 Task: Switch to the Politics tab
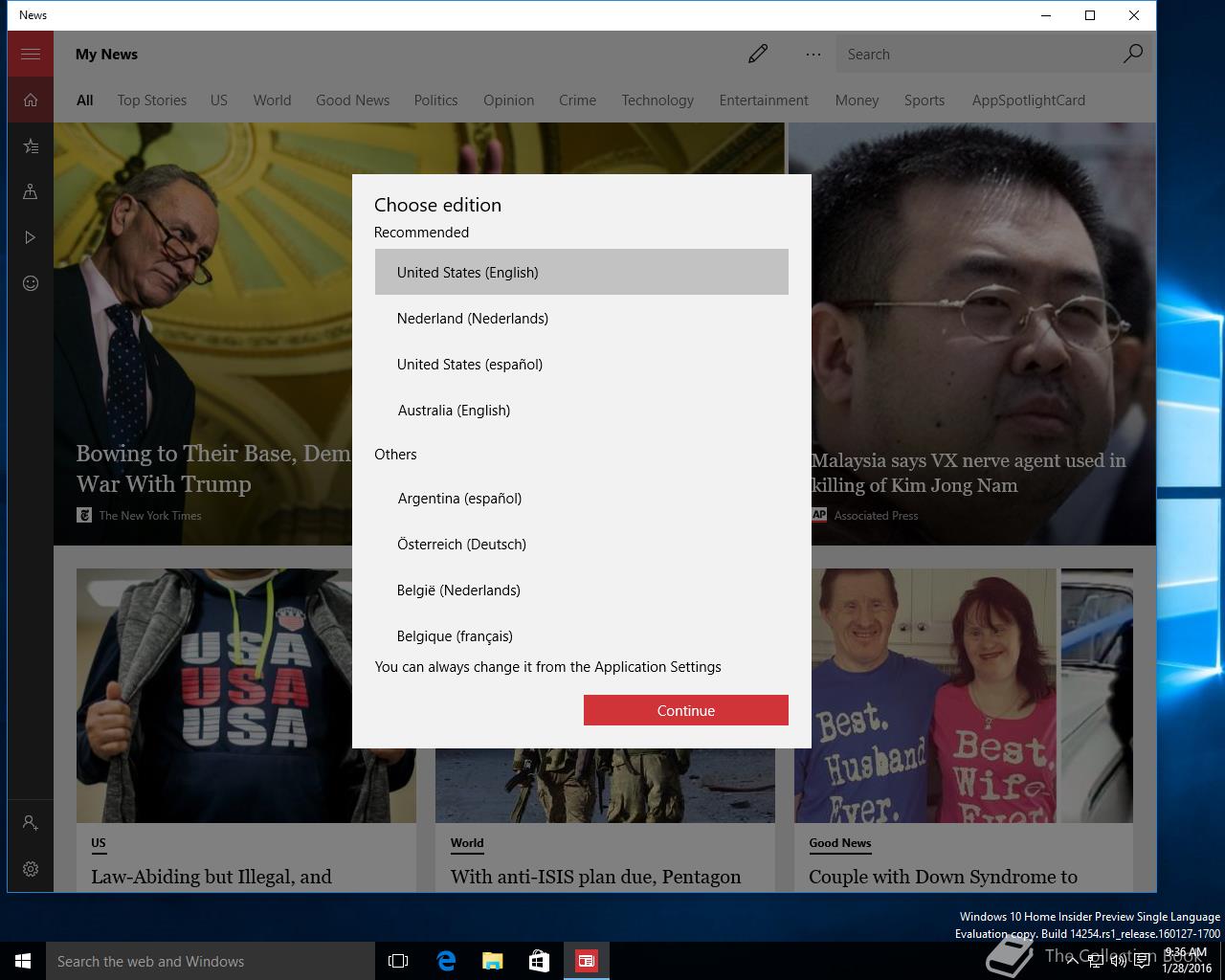pyautogui.click(x=436, y=100)
